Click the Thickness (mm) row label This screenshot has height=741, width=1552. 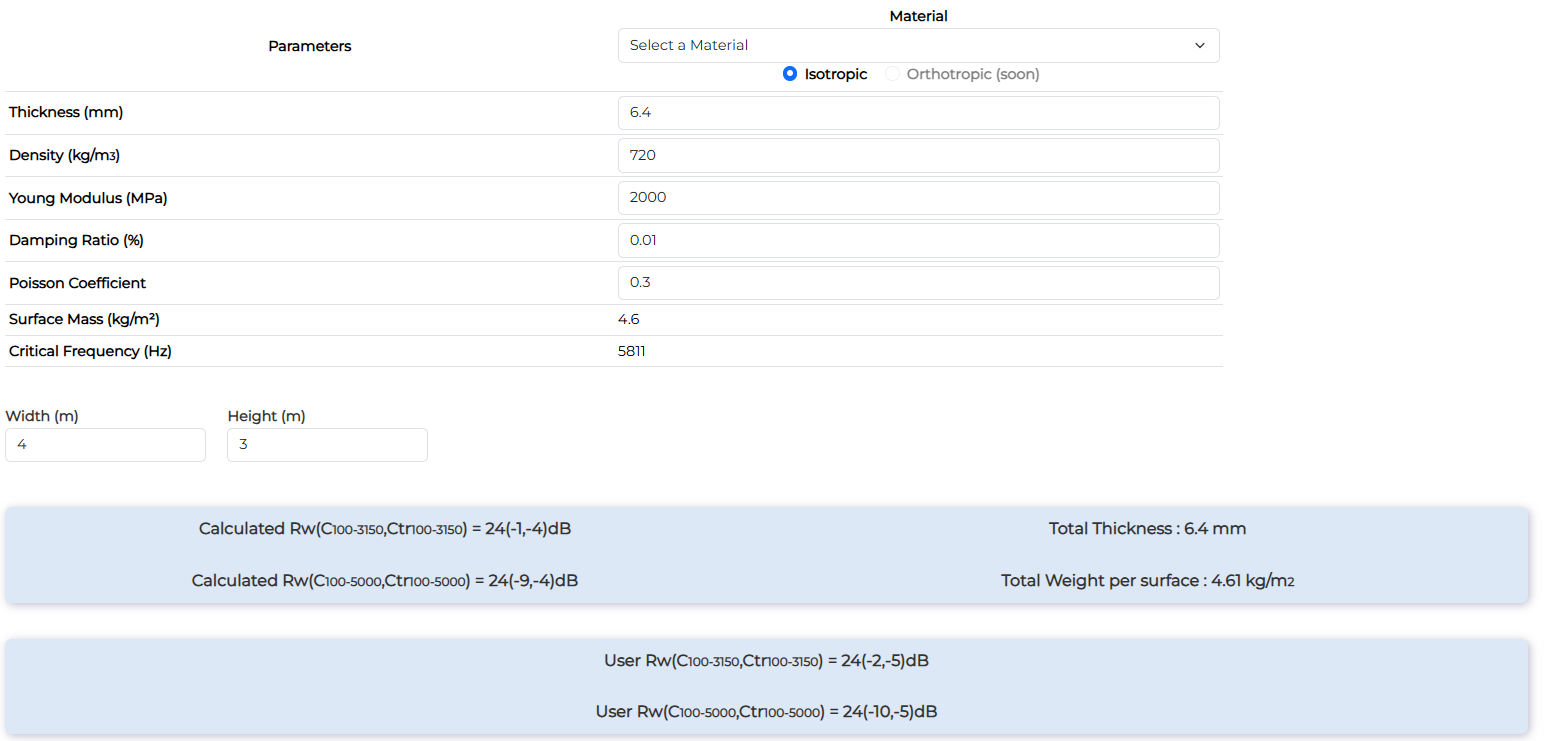[66, 112]
